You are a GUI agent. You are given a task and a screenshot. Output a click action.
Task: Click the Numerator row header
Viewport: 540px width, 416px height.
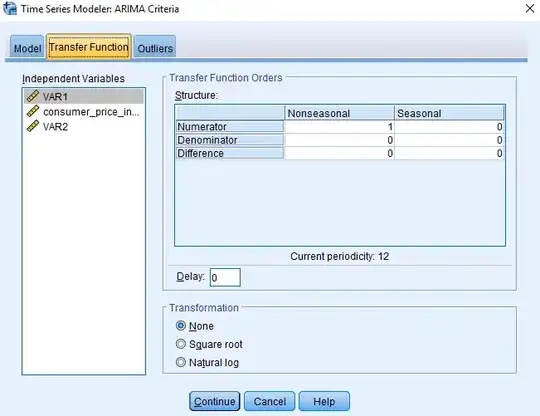pos(230,127)
